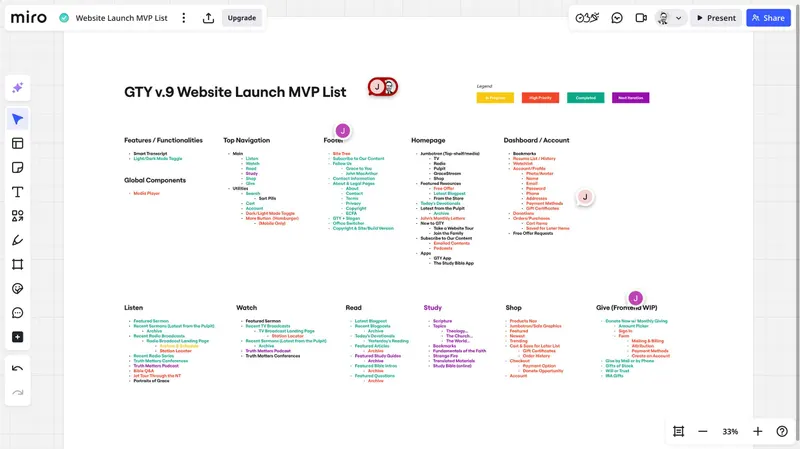Viewport: 800px width, 449px height.
Task: Open help question mark
Action: point(782,432)
